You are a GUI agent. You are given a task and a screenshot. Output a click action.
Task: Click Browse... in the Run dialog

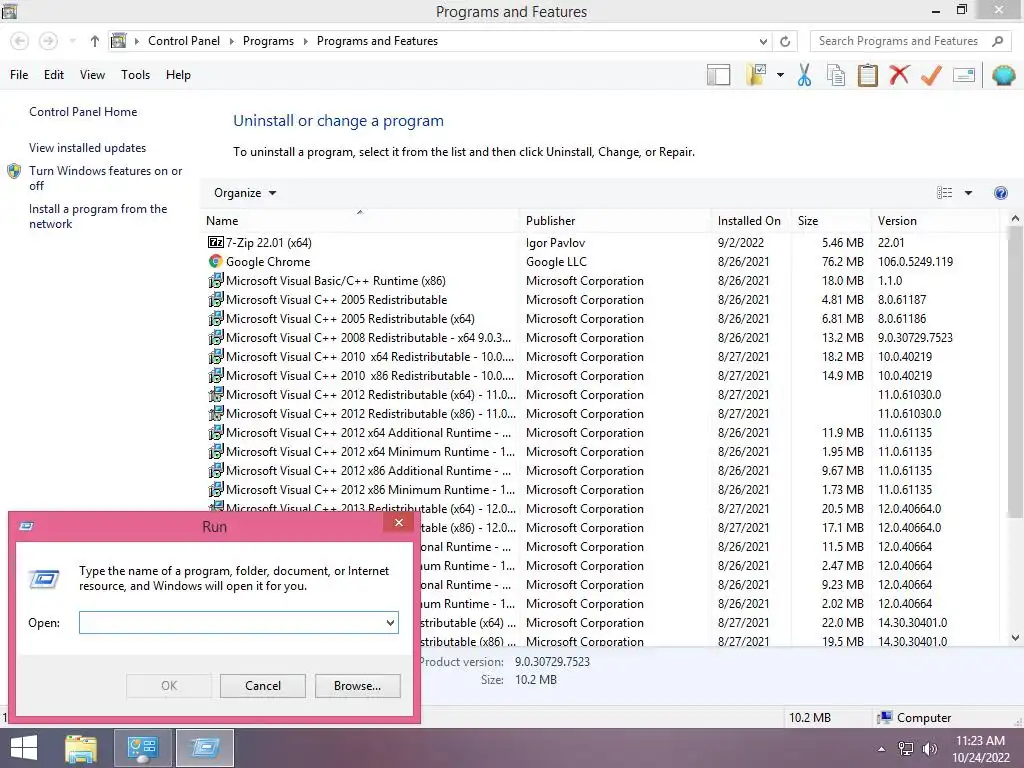click(x=357, y=686)
